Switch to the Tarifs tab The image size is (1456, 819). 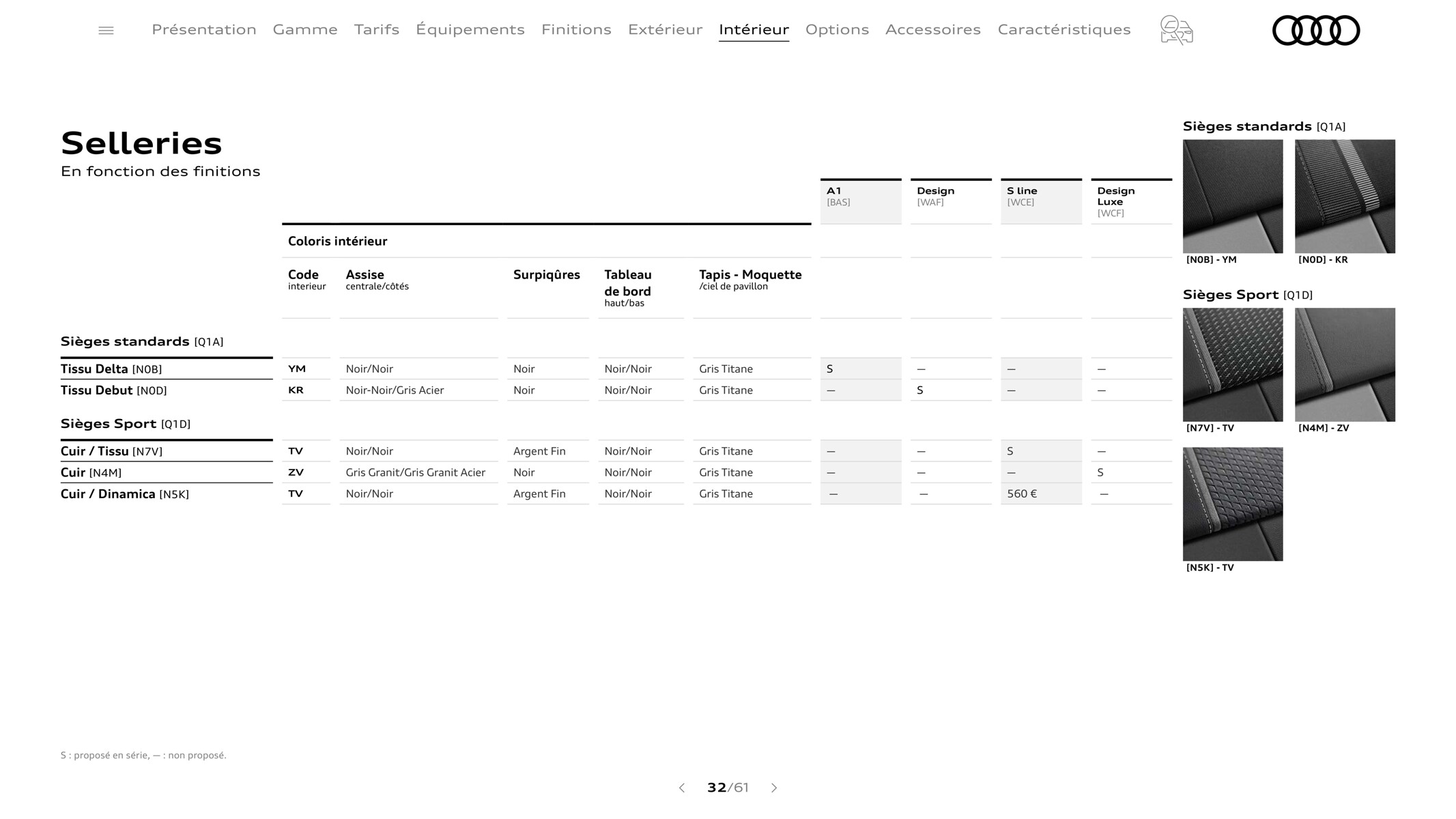click(x=377, y=29)
